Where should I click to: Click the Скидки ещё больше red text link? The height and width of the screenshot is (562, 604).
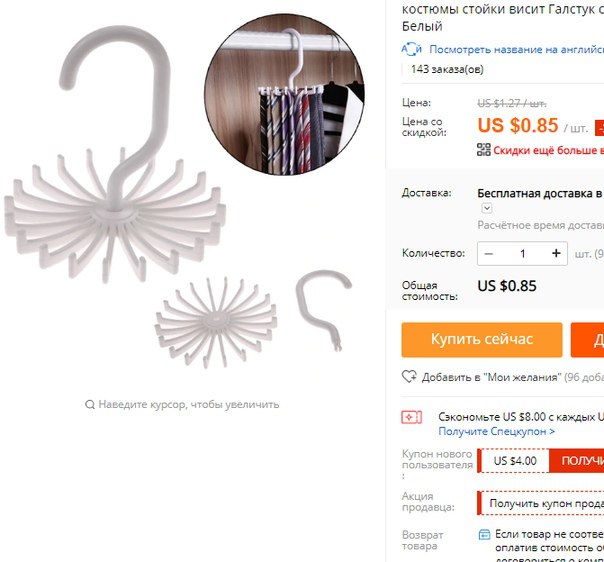tap(549, 150)
